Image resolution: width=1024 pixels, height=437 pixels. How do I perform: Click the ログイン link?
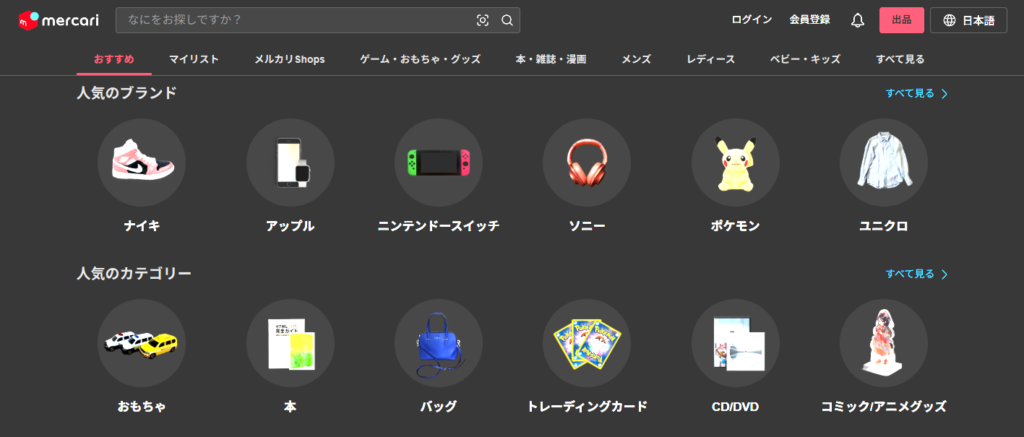tap(751, 20)
